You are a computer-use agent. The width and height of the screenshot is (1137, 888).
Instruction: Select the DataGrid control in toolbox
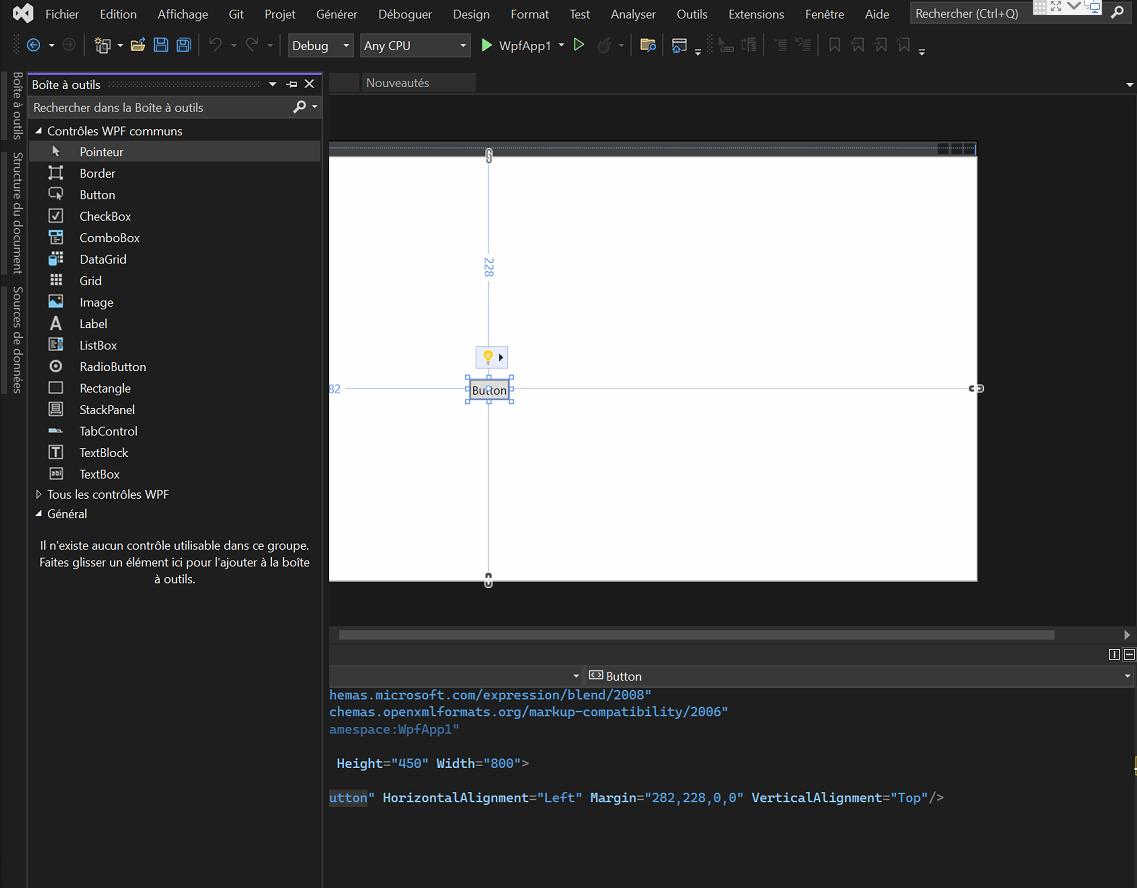(x=102, y=259)
